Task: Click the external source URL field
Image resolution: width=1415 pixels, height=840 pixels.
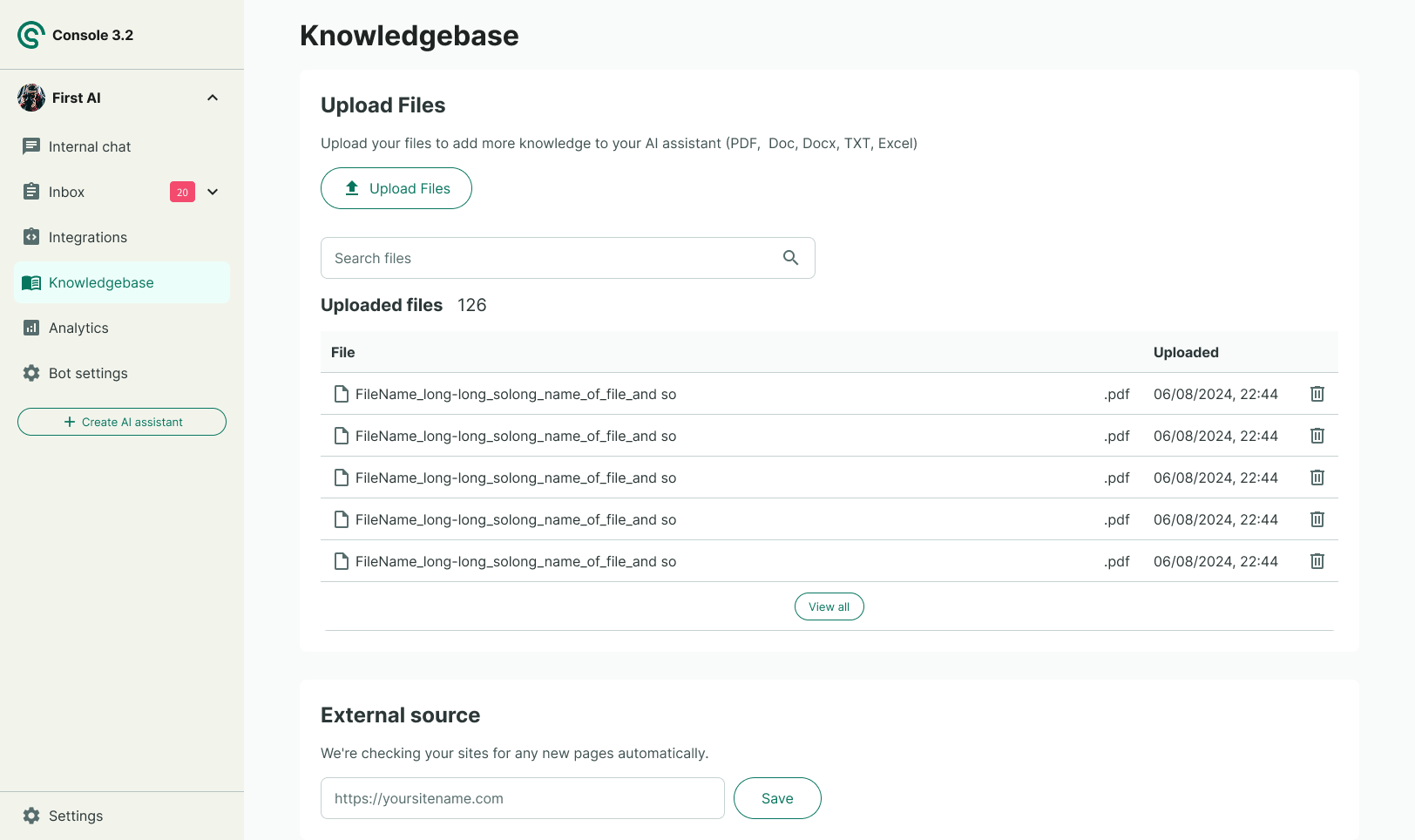Action: click(522, 798)
